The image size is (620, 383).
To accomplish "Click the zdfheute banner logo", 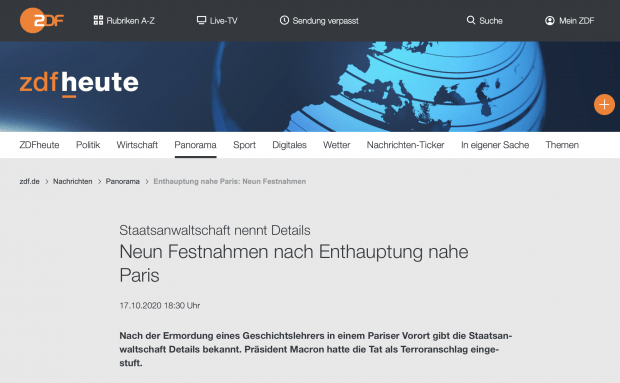I will point(79,83).
